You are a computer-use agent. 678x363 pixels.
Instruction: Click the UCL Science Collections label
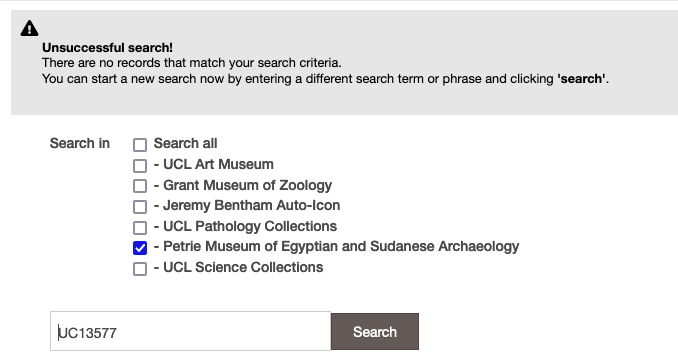tap(238, 267)
